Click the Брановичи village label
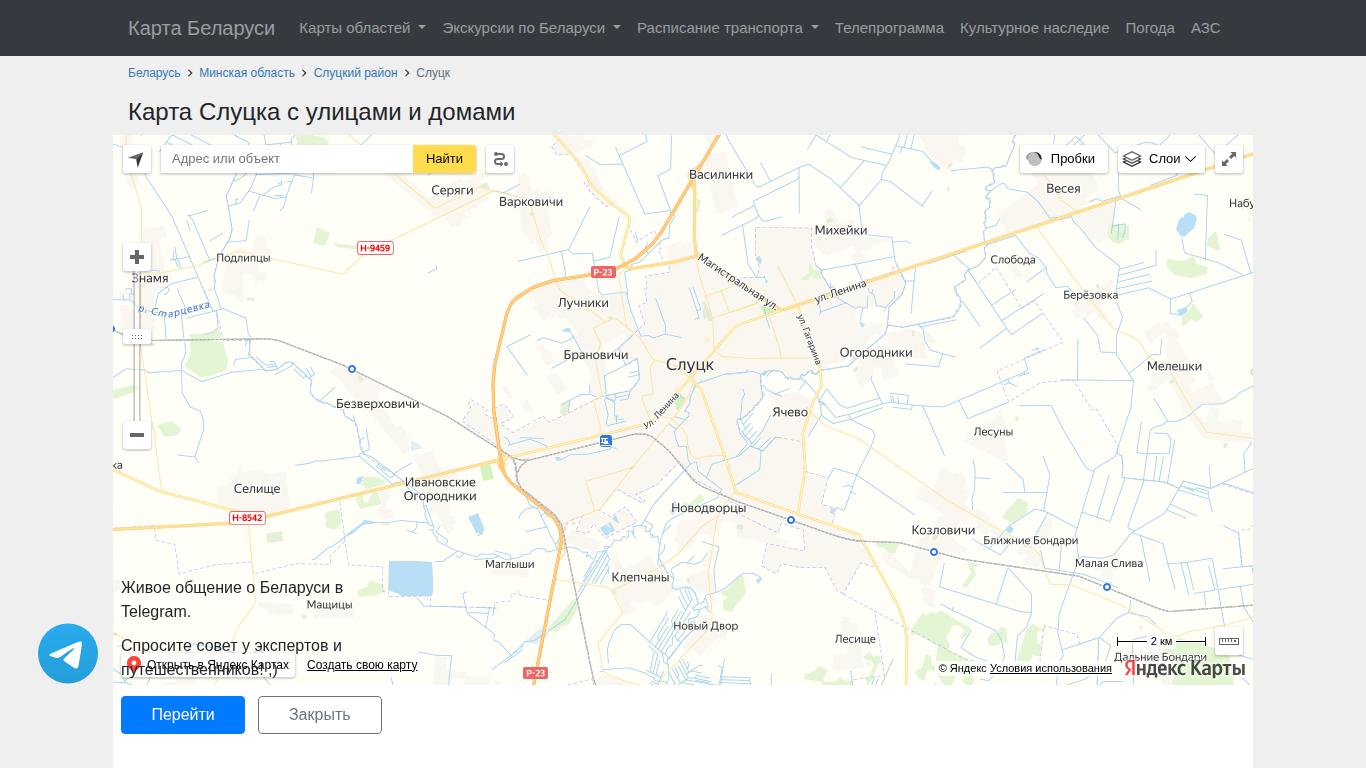 [x=596, y=355]
